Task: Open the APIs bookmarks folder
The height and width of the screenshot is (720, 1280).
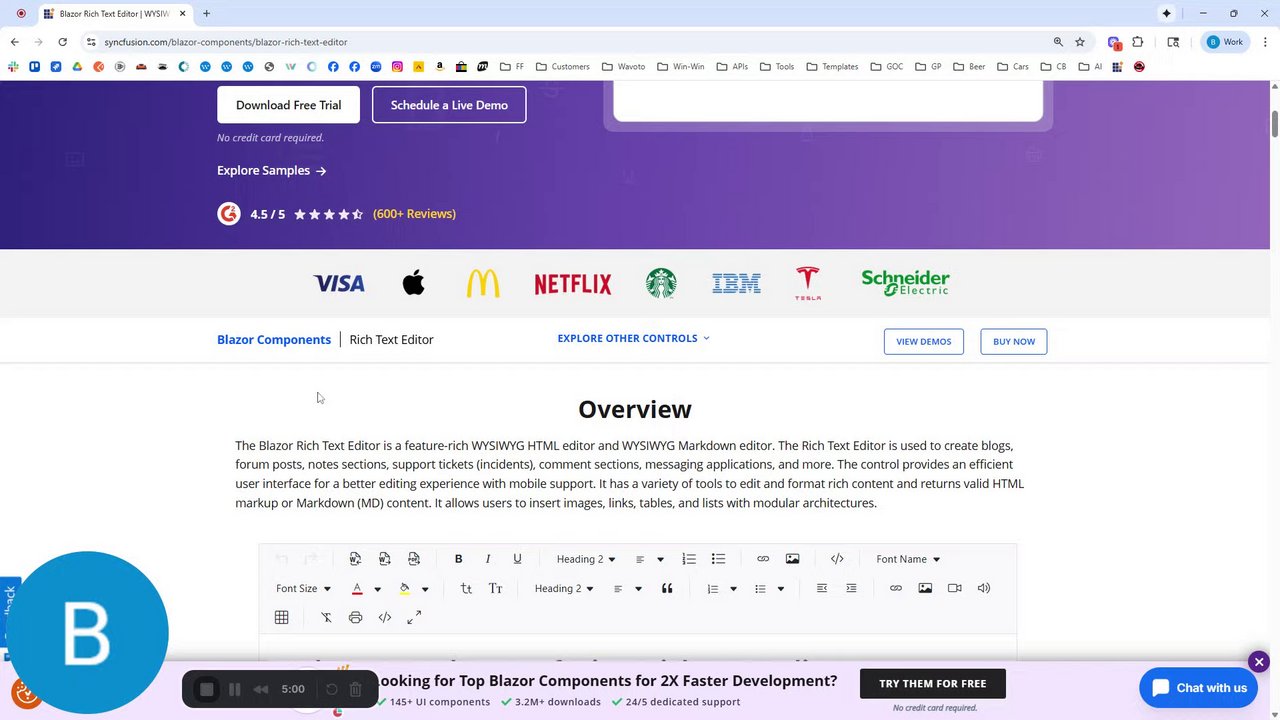Action: click(x=732, y=67)
